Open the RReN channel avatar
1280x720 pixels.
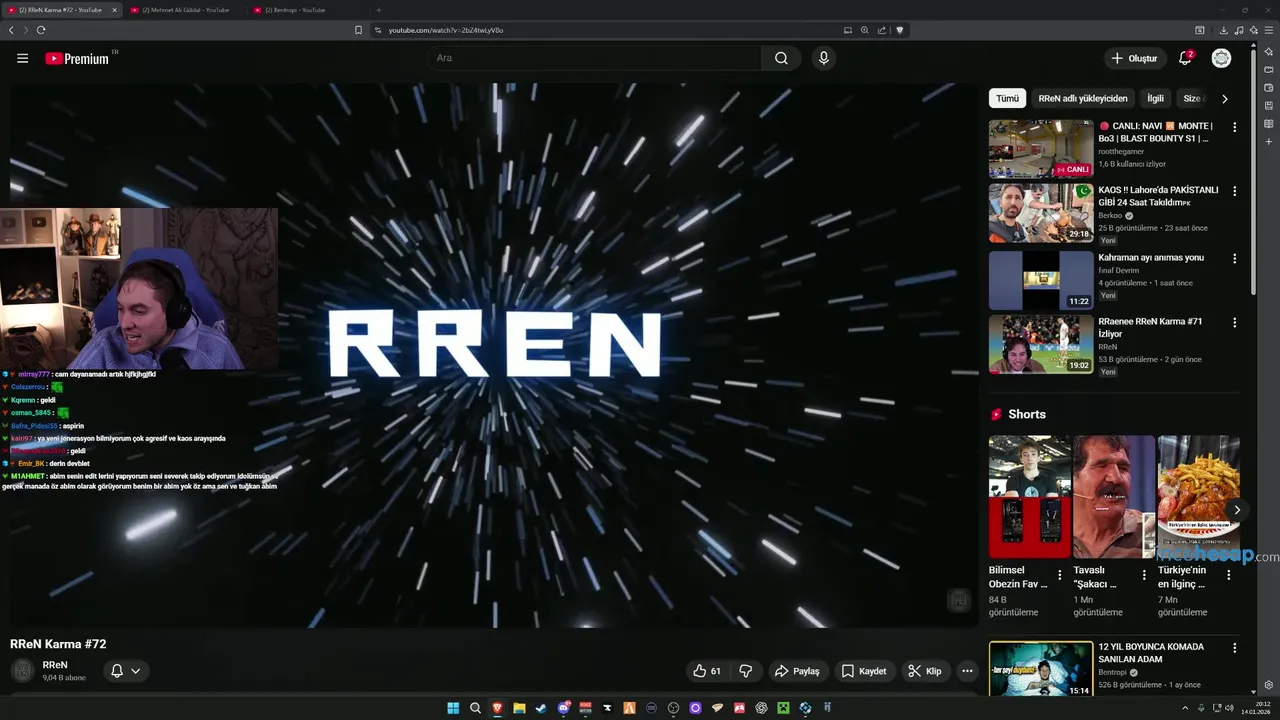[x=22, y=670]
